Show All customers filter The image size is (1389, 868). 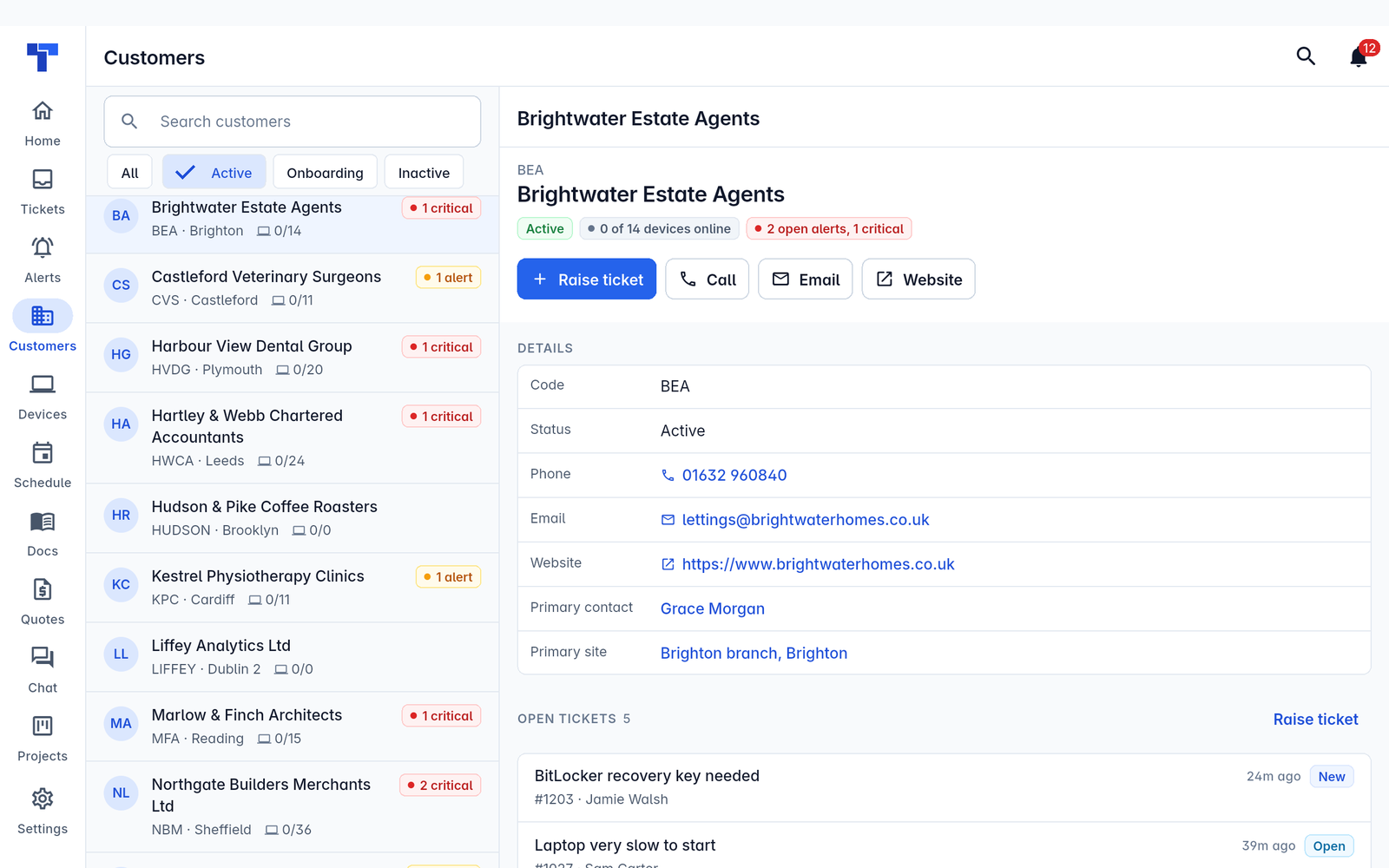[x=130, y=173]
